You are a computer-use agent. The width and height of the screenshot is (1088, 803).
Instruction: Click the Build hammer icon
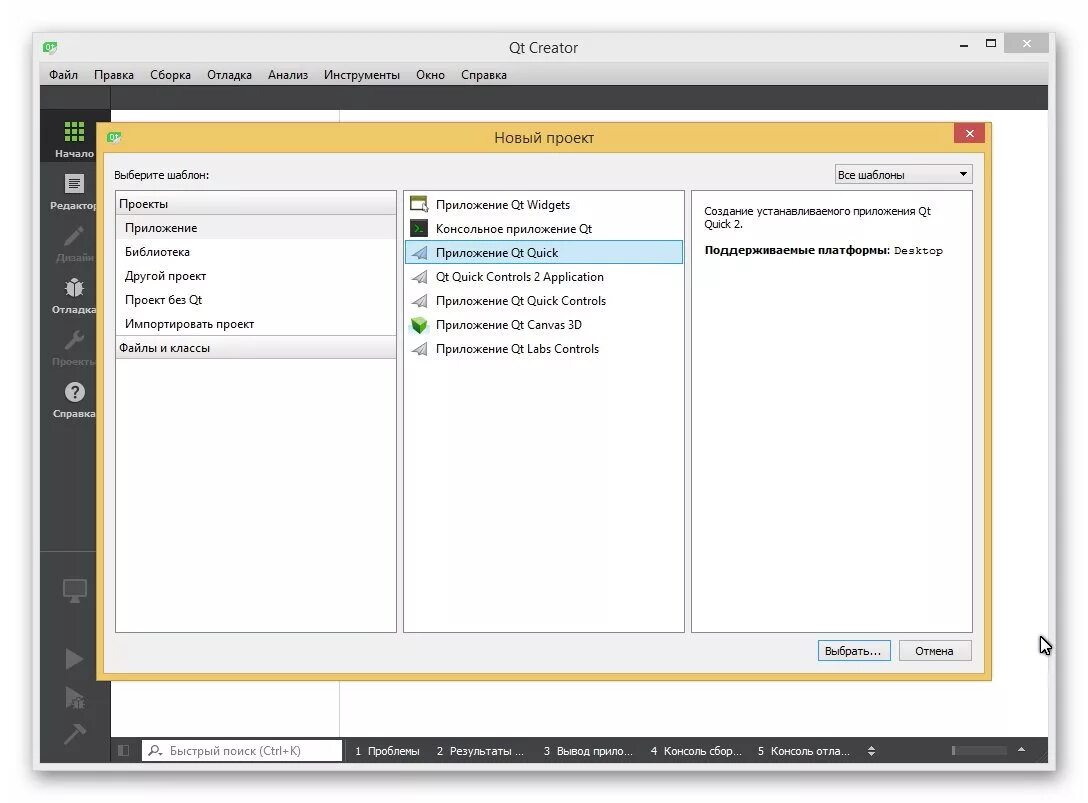pos(74,734)
